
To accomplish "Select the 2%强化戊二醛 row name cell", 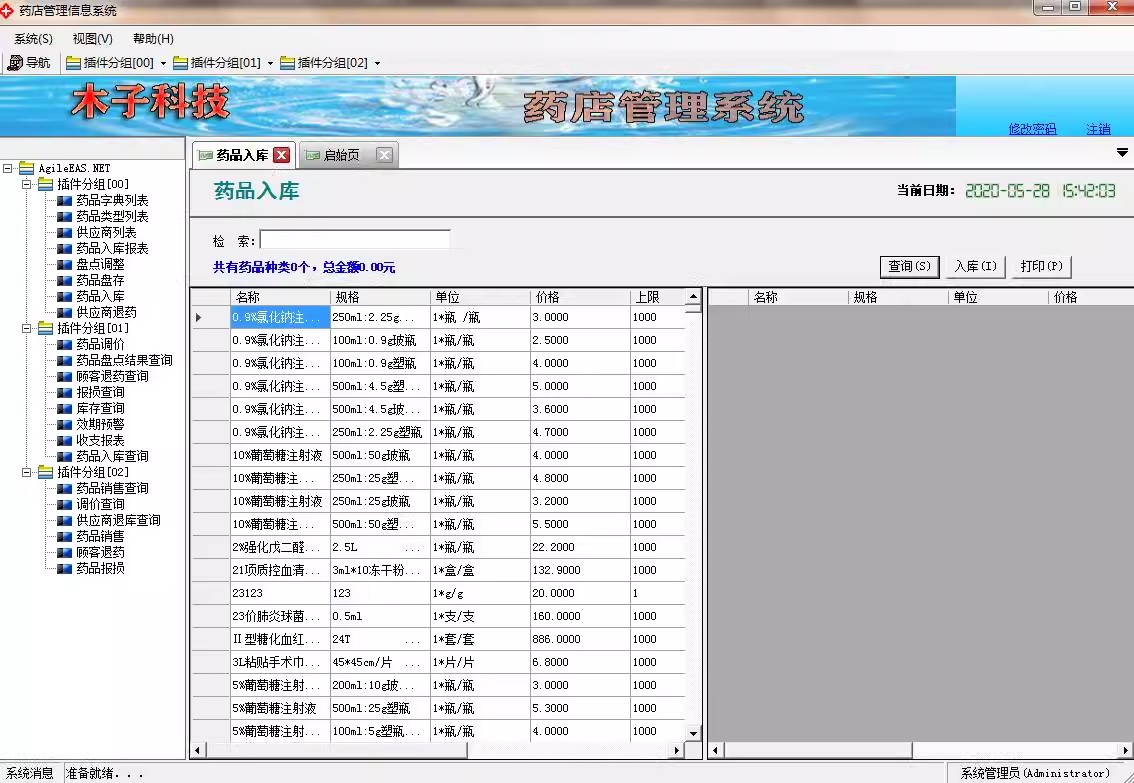I will click(x=281, y=547).
